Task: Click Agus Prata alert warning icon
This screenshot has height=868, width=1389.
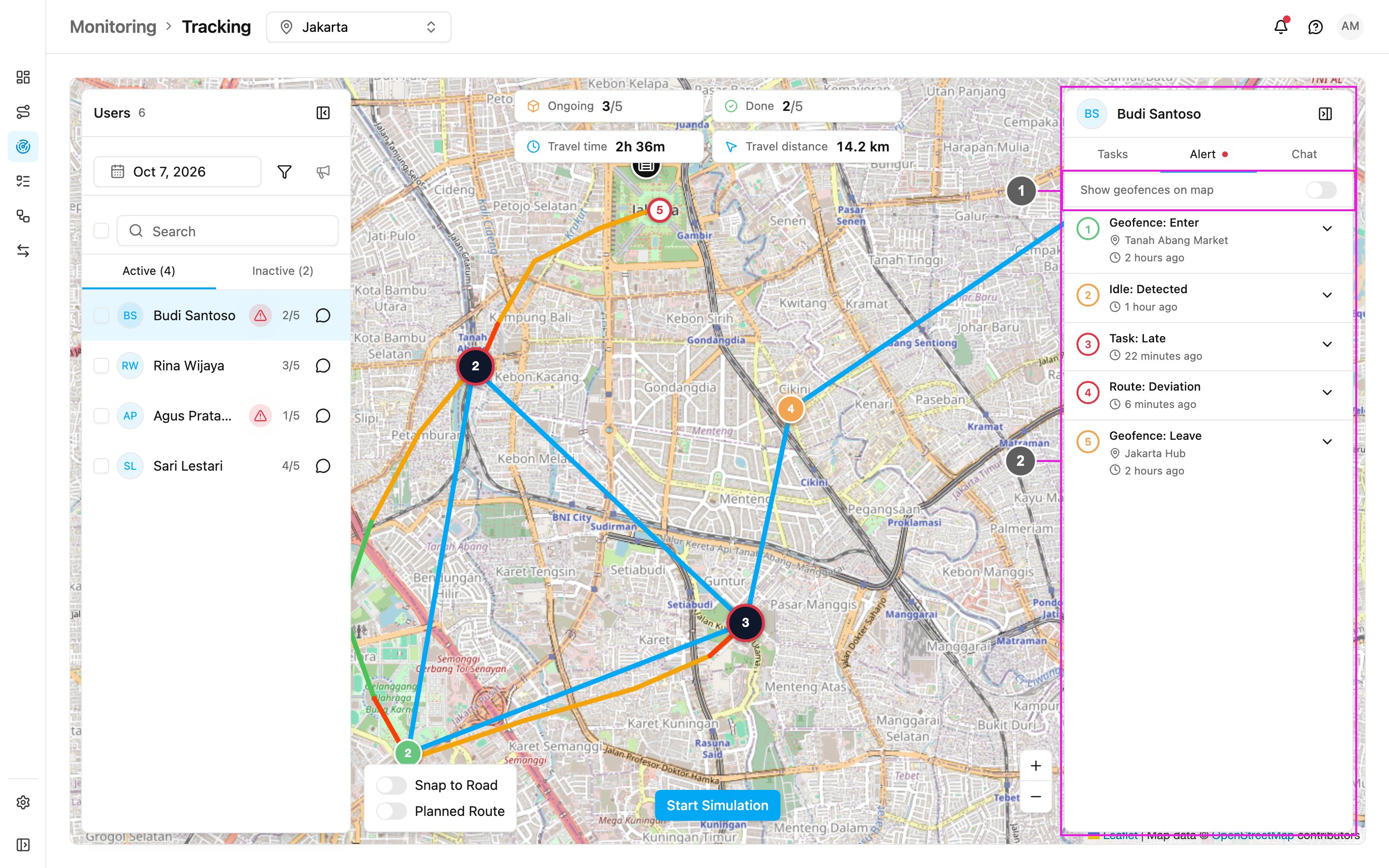Action: 260,416
